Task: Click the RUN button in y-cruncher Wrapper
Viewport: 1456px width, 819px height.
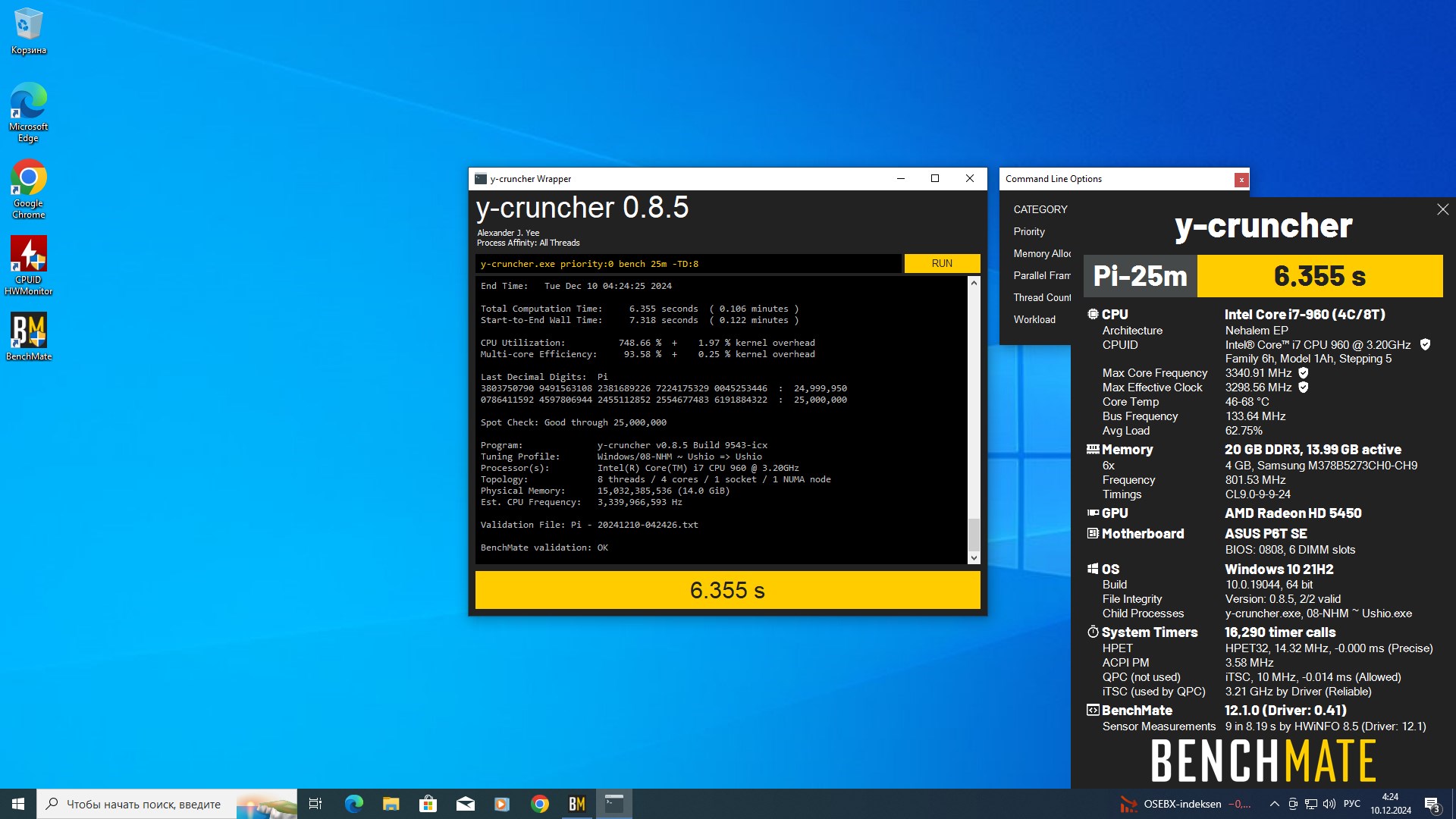Action: point(942,263)
